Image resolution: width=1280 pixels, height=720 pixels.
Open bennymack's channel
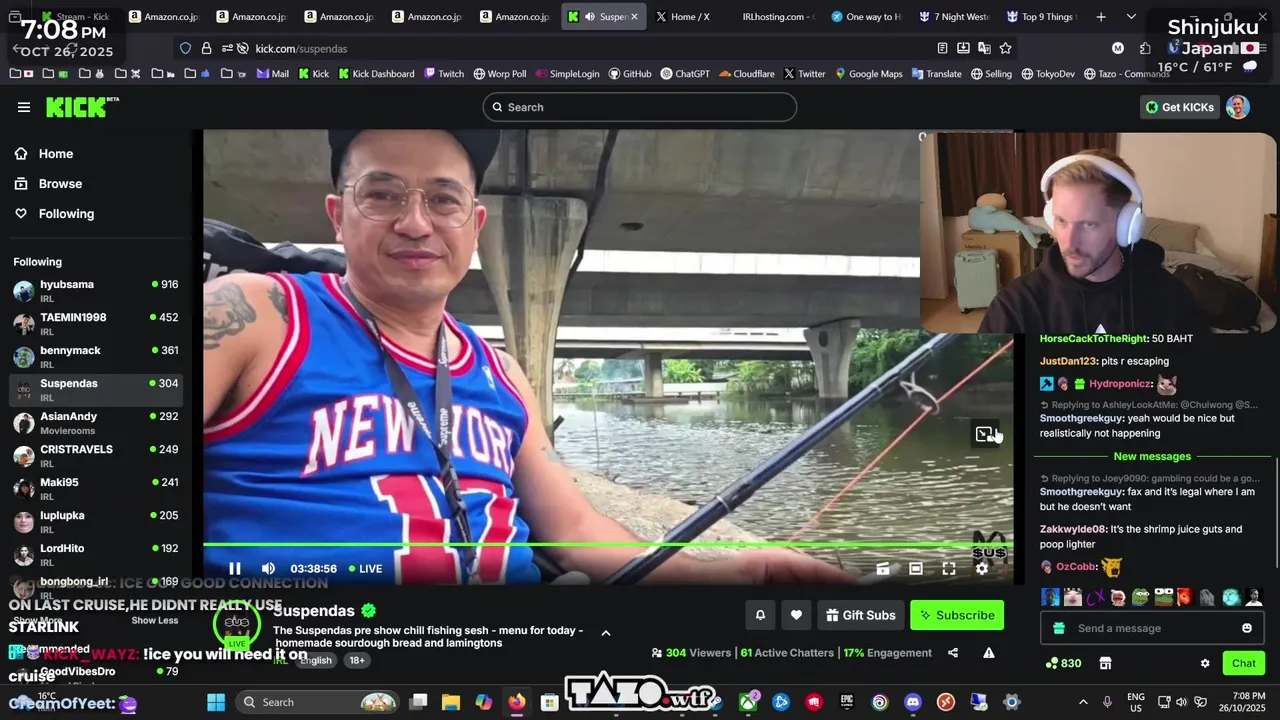pos(96,357)
